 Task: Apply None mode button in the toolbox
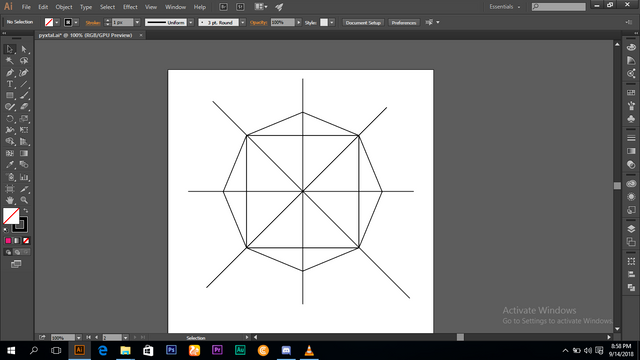coord(26,241)
